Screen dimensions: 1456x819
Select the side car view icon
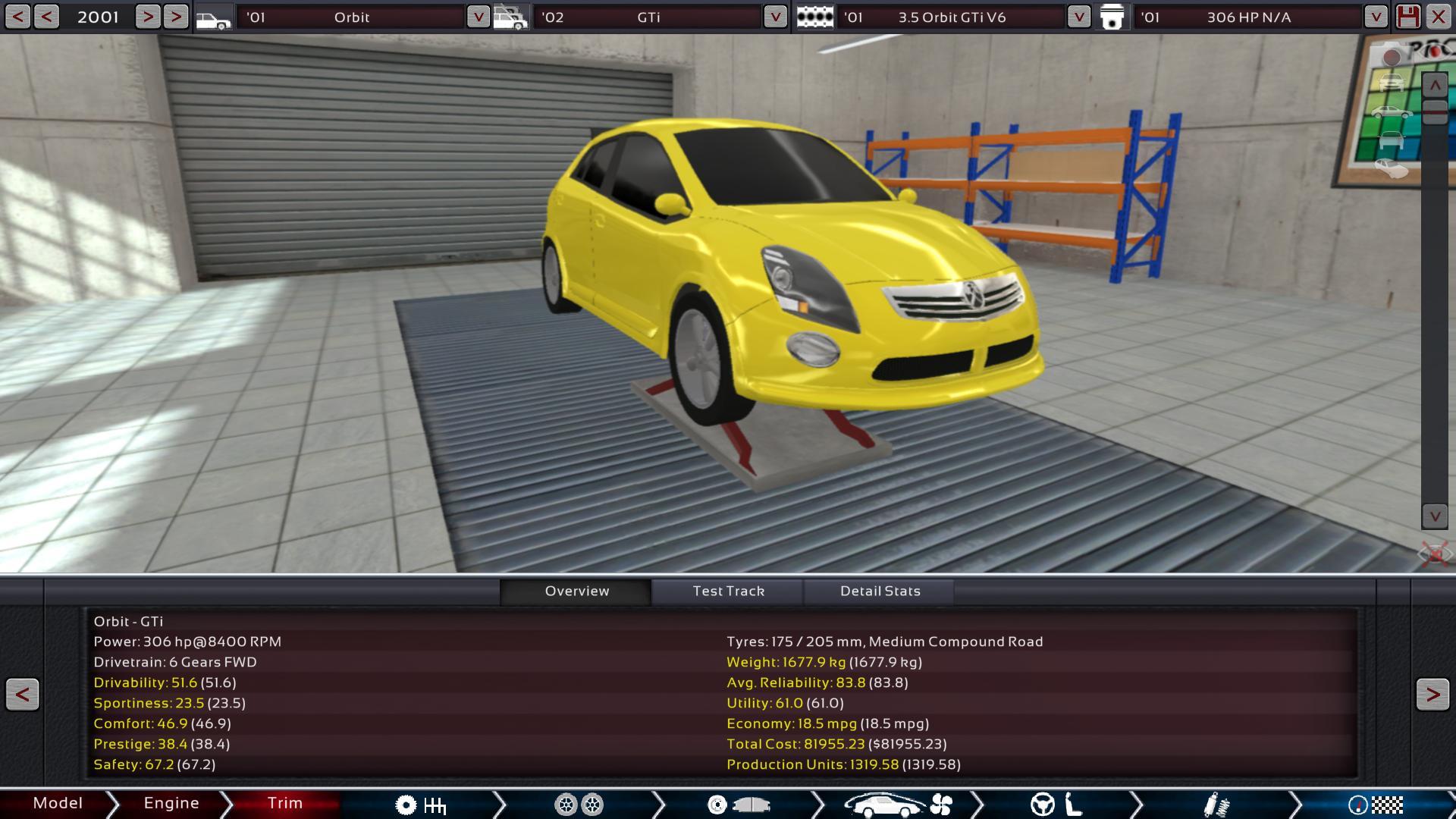point(1392,111)
